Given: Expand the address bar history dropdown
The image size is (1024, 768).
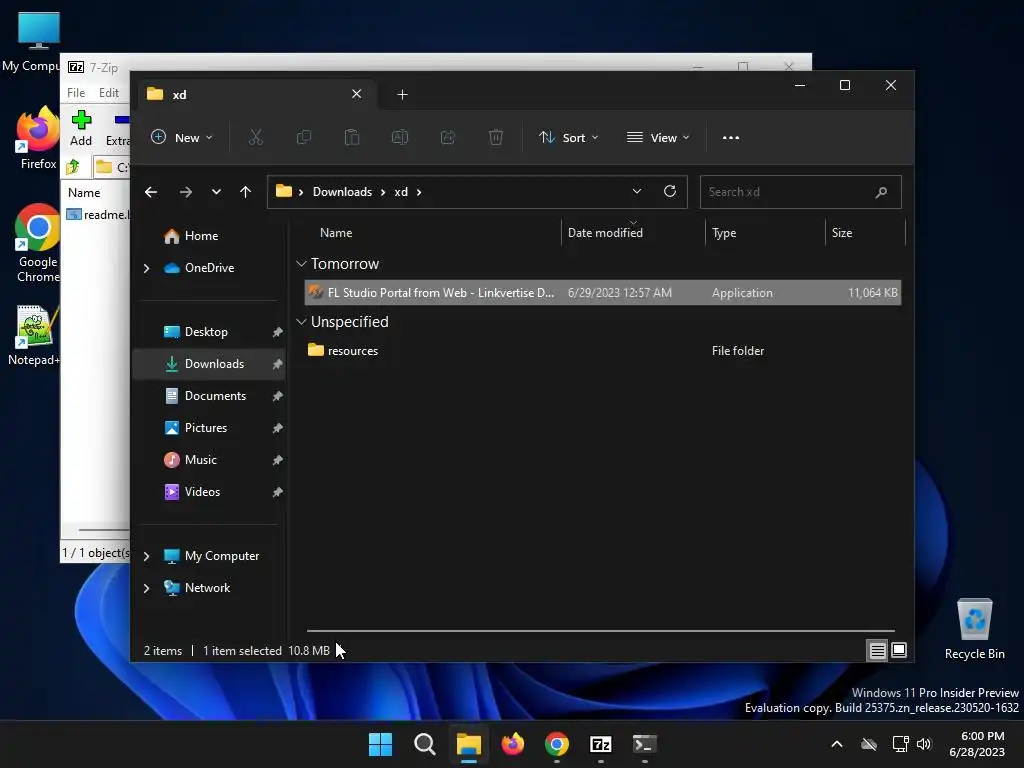Looking at the screenshot, I should (637, 191).
